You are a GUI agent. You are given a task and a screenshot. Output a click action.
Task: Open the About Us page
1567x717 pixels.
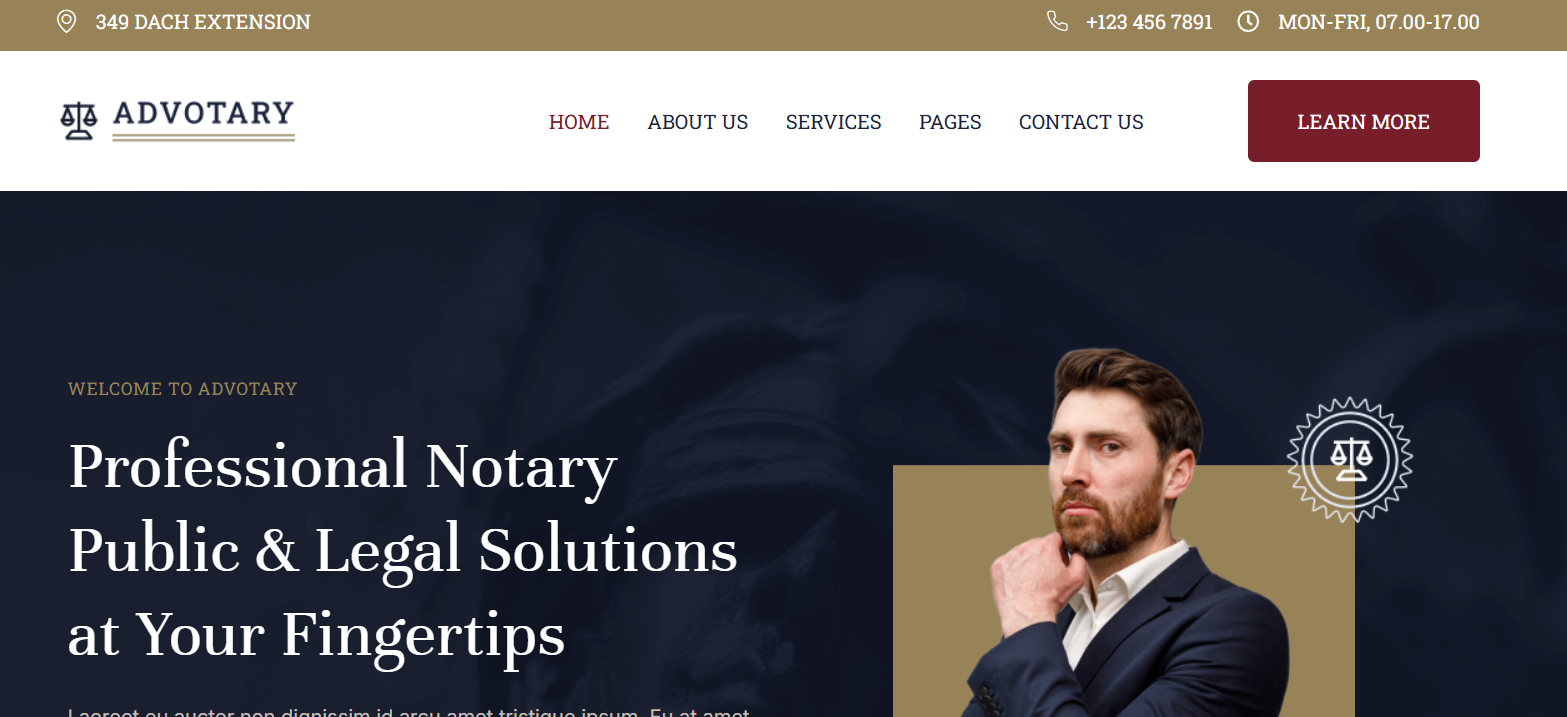[x=698, y=122]
